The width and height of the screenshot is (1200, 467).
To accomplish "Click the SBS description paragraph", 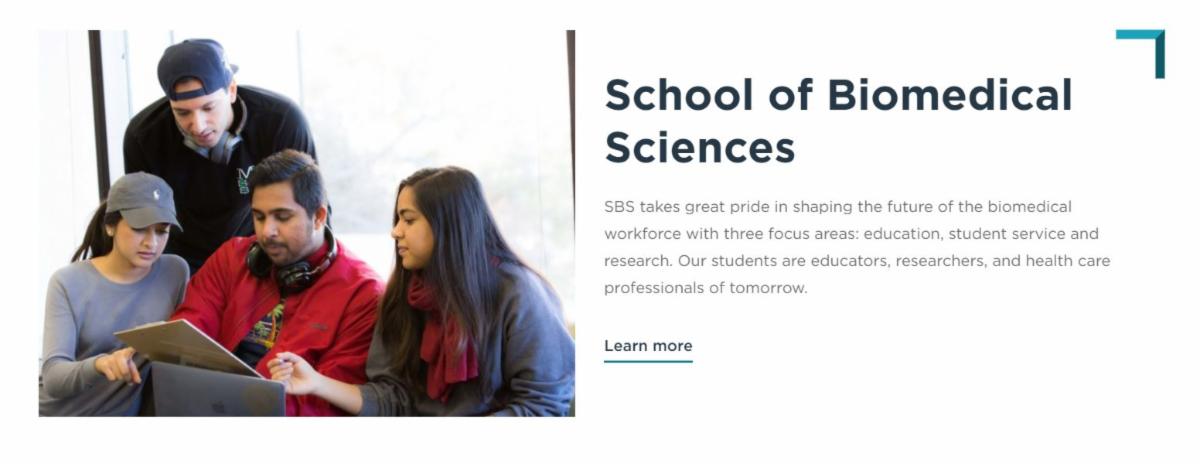I will click(857, 247).
